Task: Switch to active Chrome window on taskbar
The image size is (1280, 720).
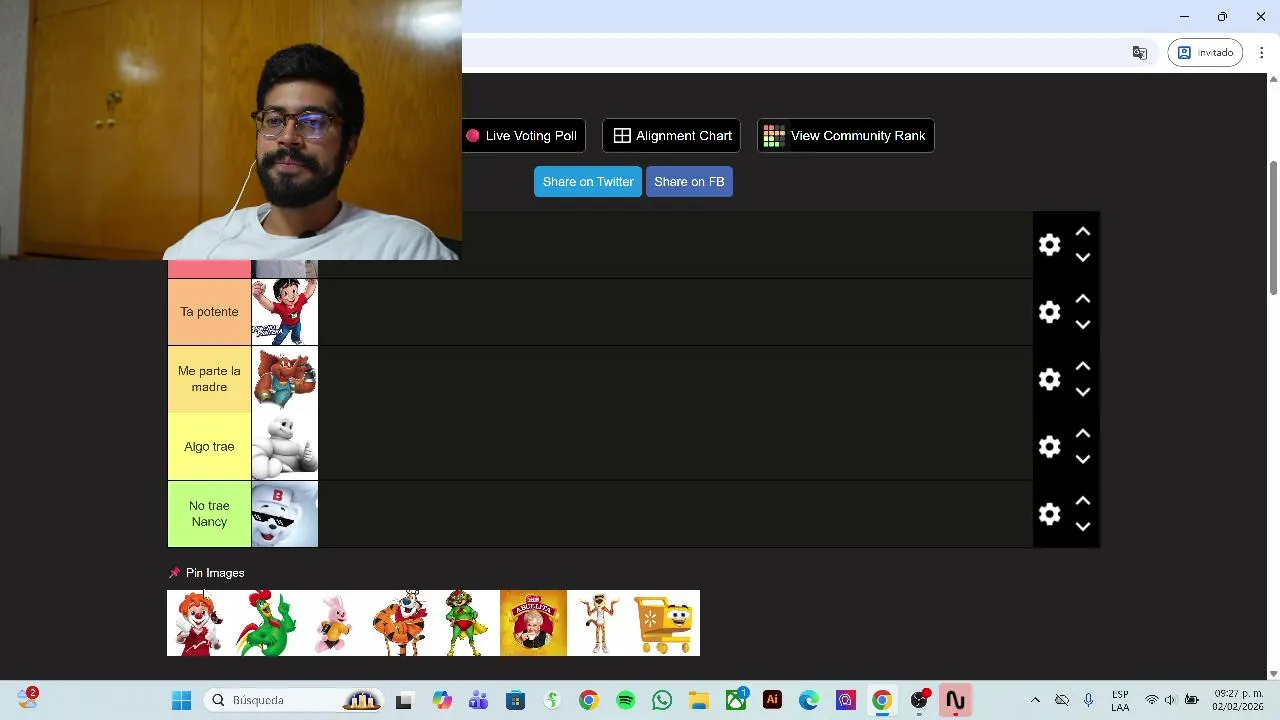Action: click(882, 700)
